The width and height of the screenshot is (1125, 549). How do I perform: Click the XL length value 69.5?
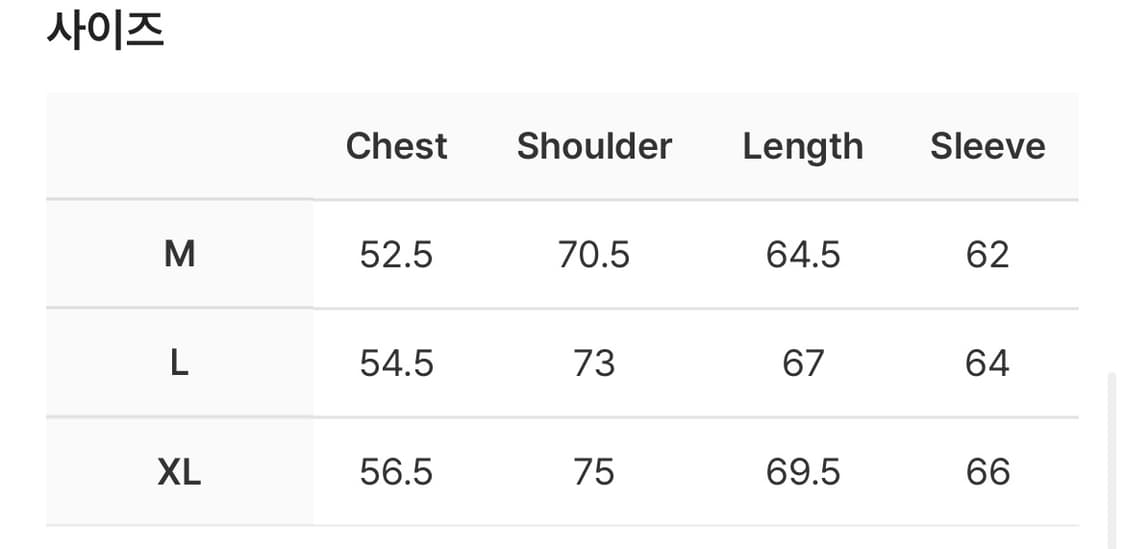click(x=802, y=472)
